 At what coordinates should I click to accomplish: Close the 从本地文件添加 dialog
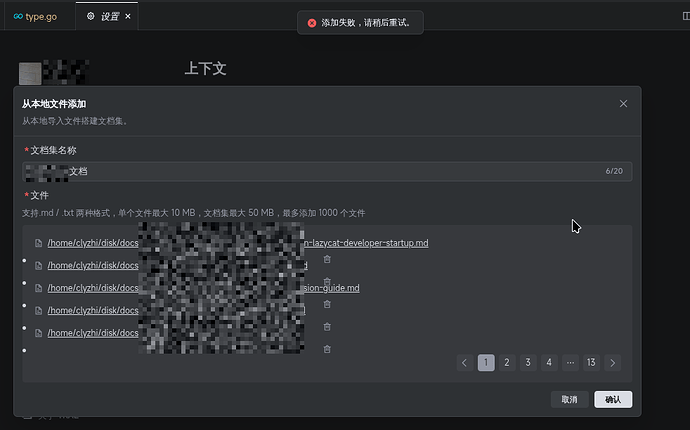(623, 103)
